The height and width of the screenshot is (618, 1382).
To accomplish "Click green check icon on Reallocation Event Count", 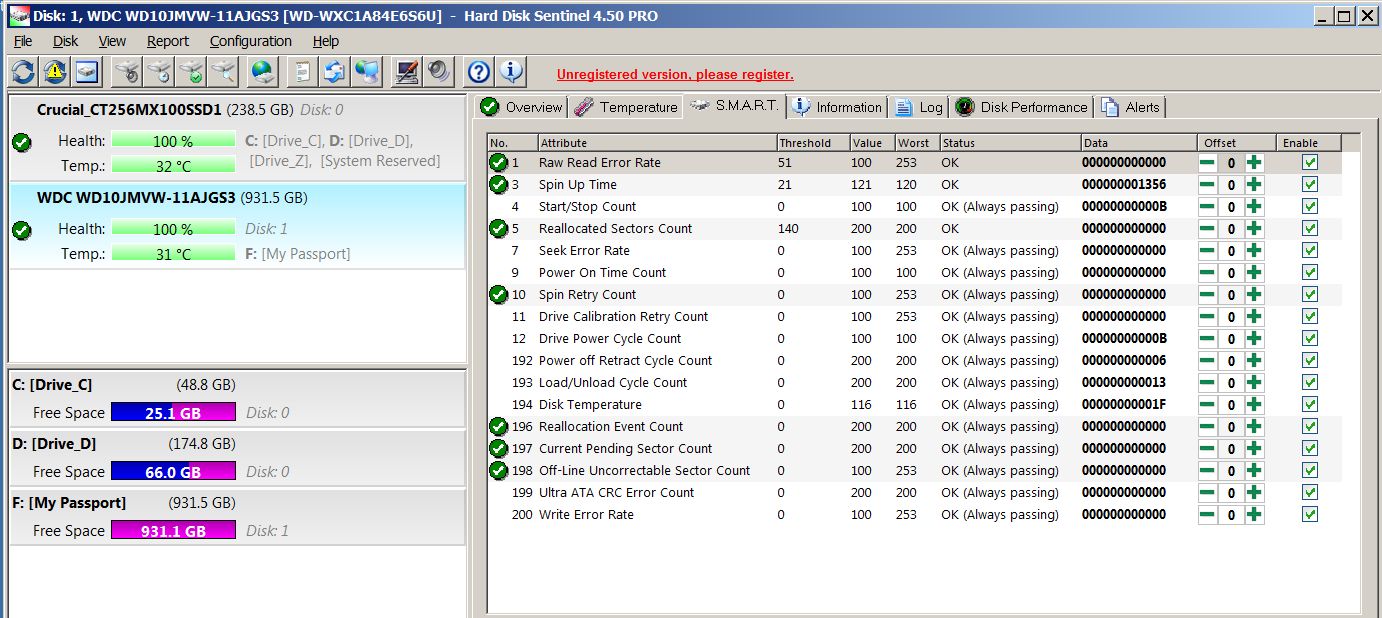I will tap(498, 426).
